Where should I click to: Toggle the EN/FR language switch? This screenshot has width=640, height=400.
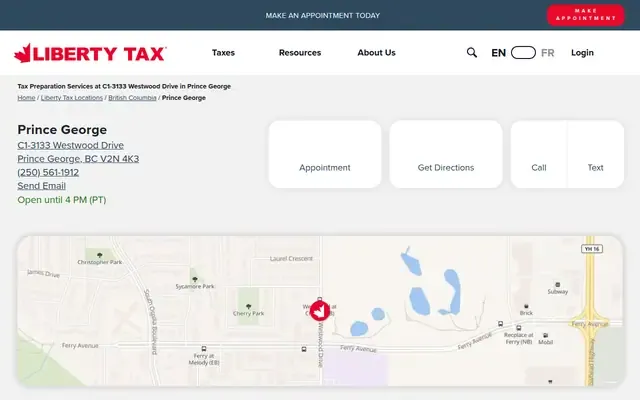523,53
